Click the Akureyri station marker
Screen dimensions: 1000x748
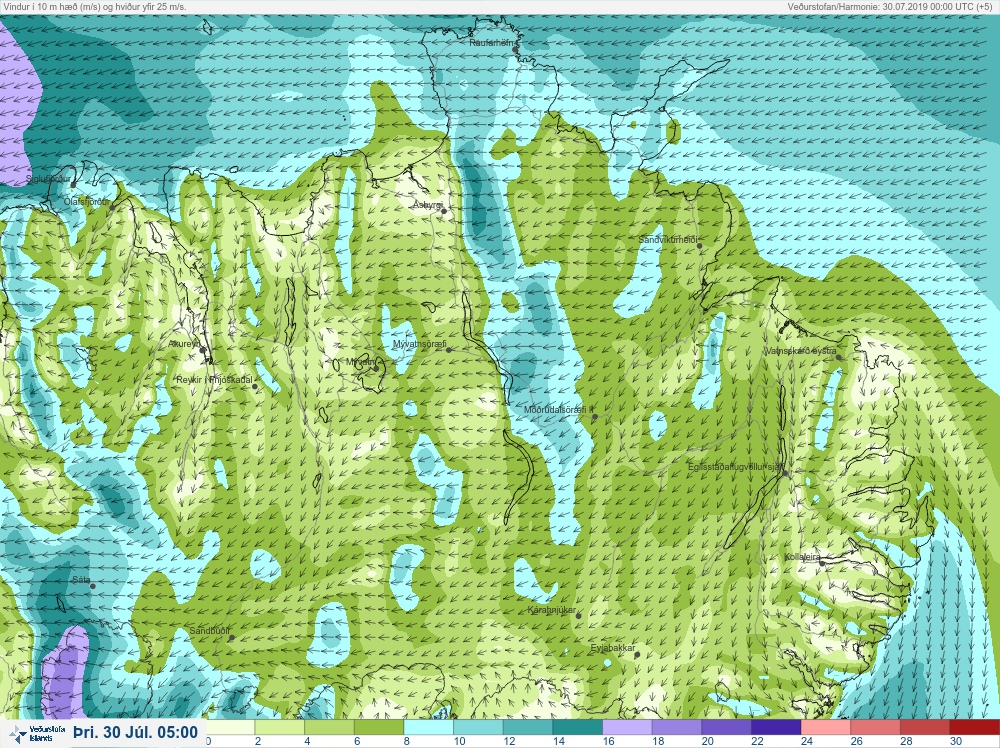click(203, 350)
